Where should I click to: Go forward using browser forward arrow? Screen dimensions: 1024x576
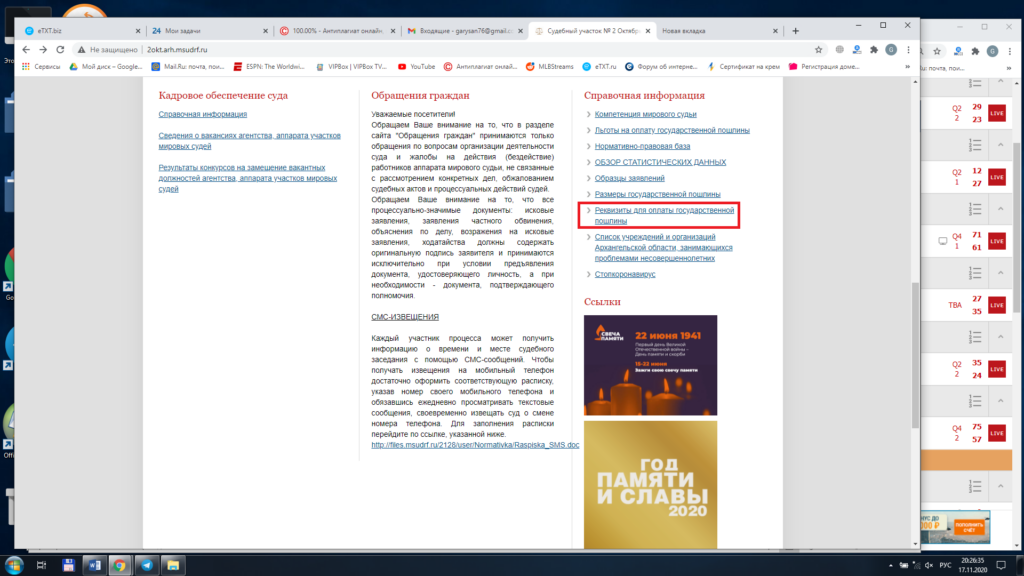tap(43, 50)
